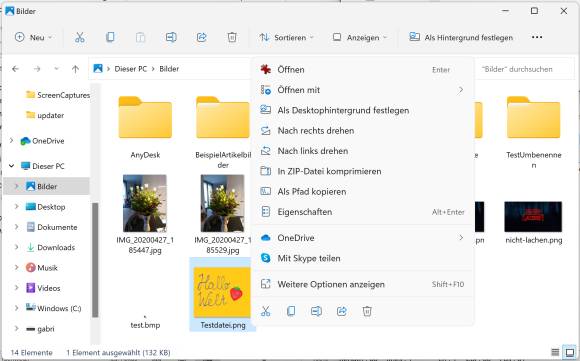Image resolution: width=580 pixels, height=361 pixels.
Task: Open the Anzeigen dropdown
Action: tap(360, 37)
